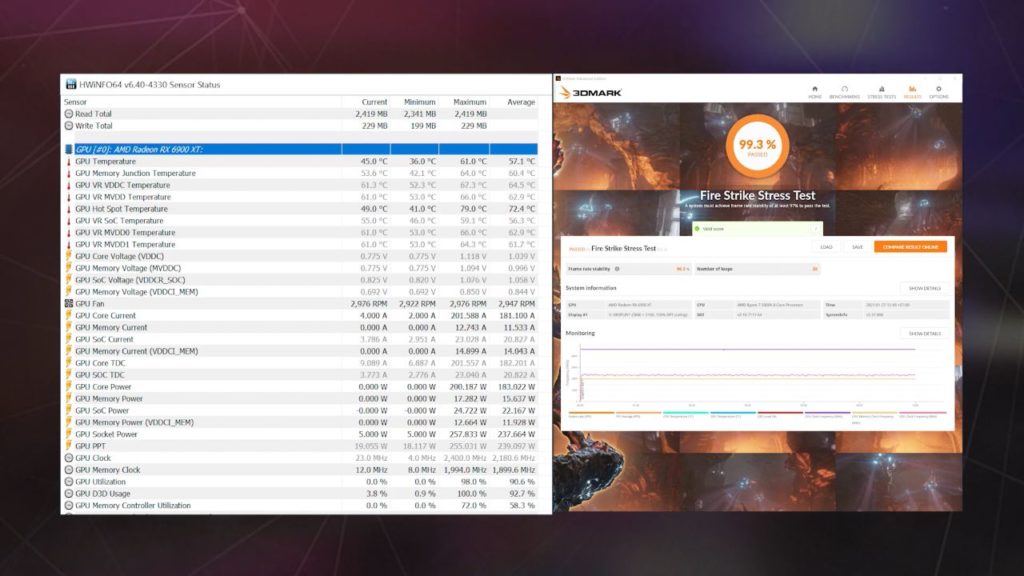Open the 3DMark Home icon
This screenshot has height=576, width=1024.
click(815, 91)
